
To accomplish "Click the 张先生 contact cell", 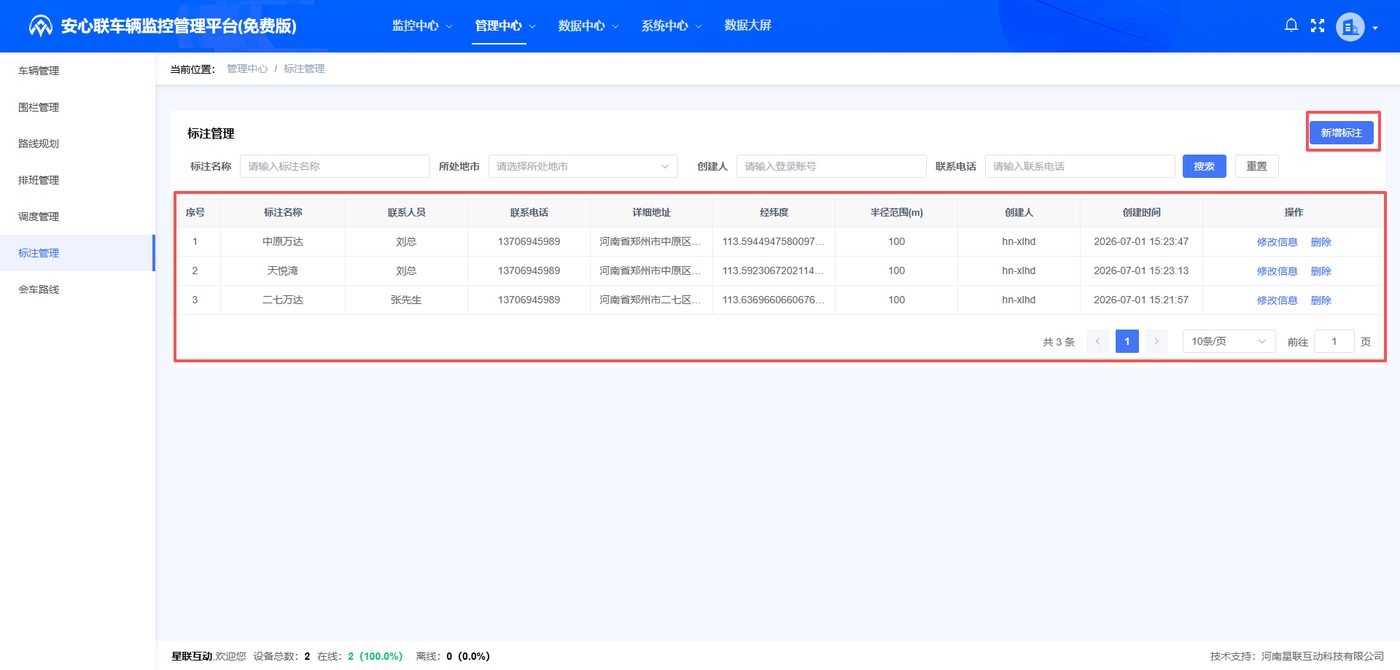I will pos(406,300).
